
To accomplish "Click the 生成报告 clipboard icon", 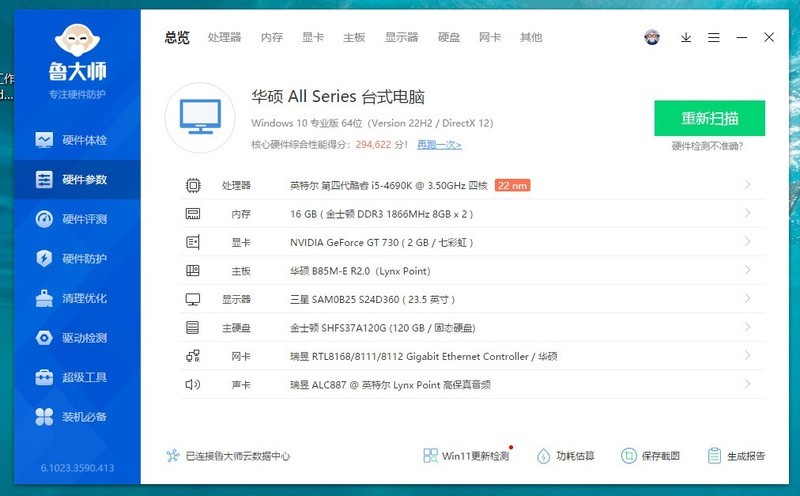I will [715, 456].
